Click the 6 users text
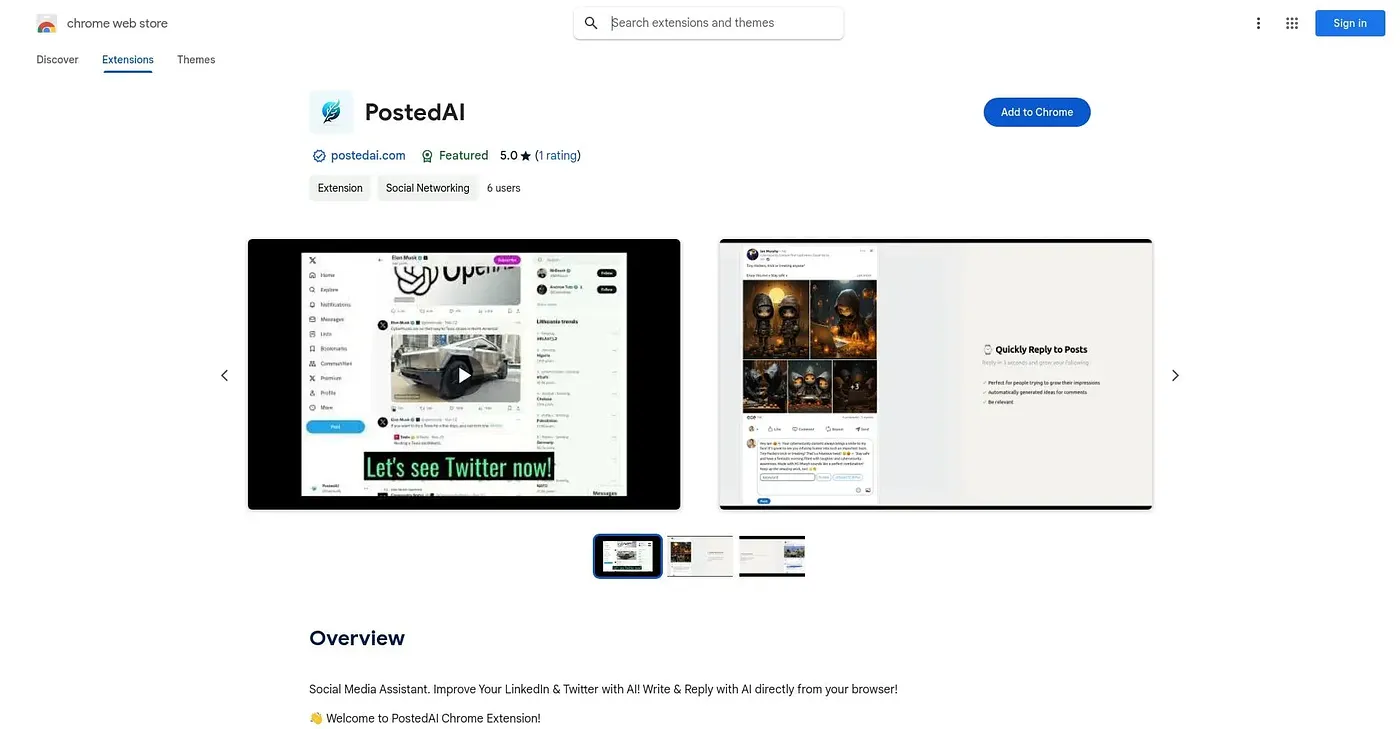The image size is (1400, 729). [x=504, y=188]
